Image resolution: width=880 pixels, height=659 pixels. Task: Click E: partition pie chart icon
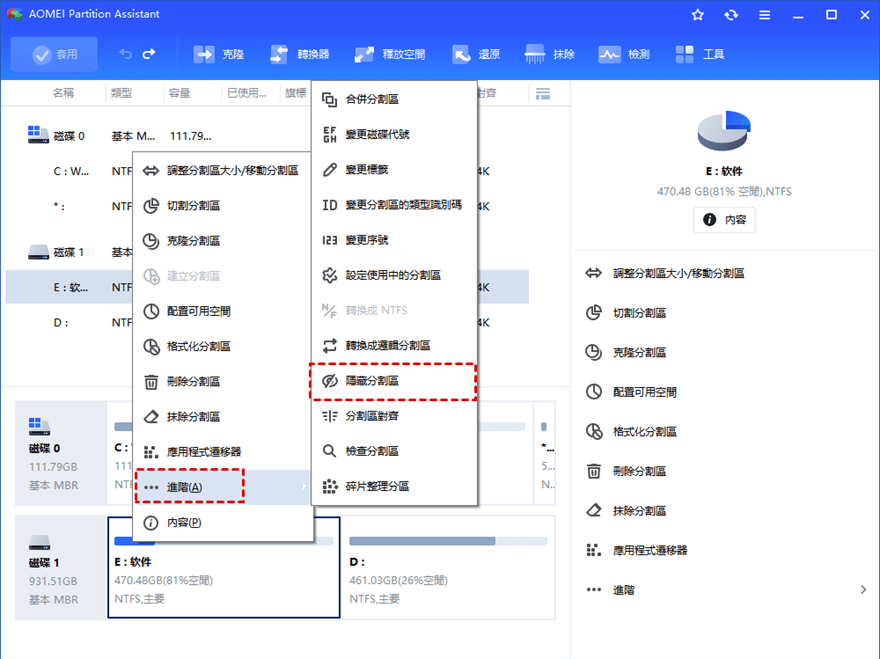pyautogui.click(x=724, y=131)
